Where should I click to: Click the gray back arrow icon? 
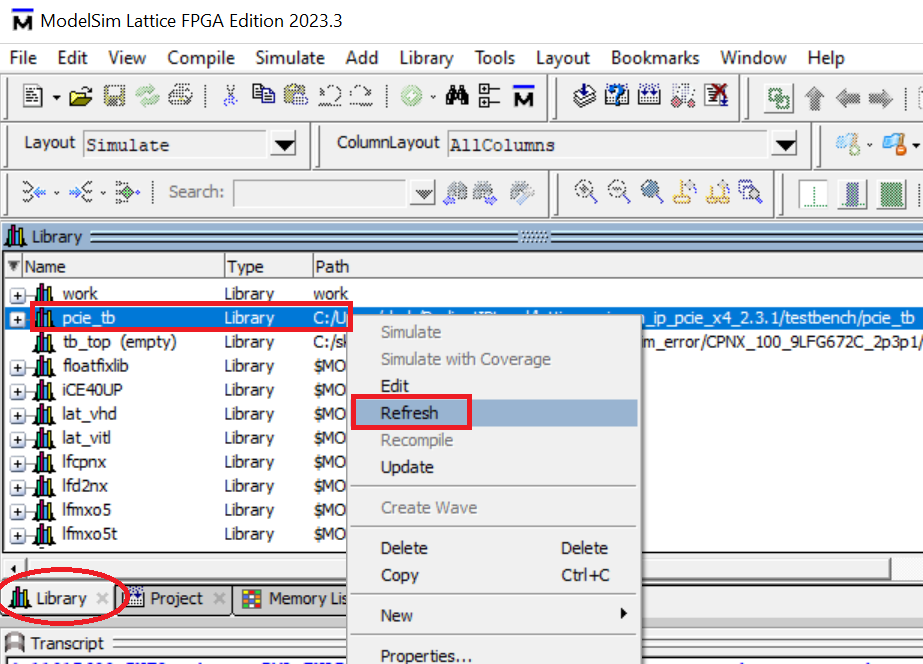click(x=848, y=99)
